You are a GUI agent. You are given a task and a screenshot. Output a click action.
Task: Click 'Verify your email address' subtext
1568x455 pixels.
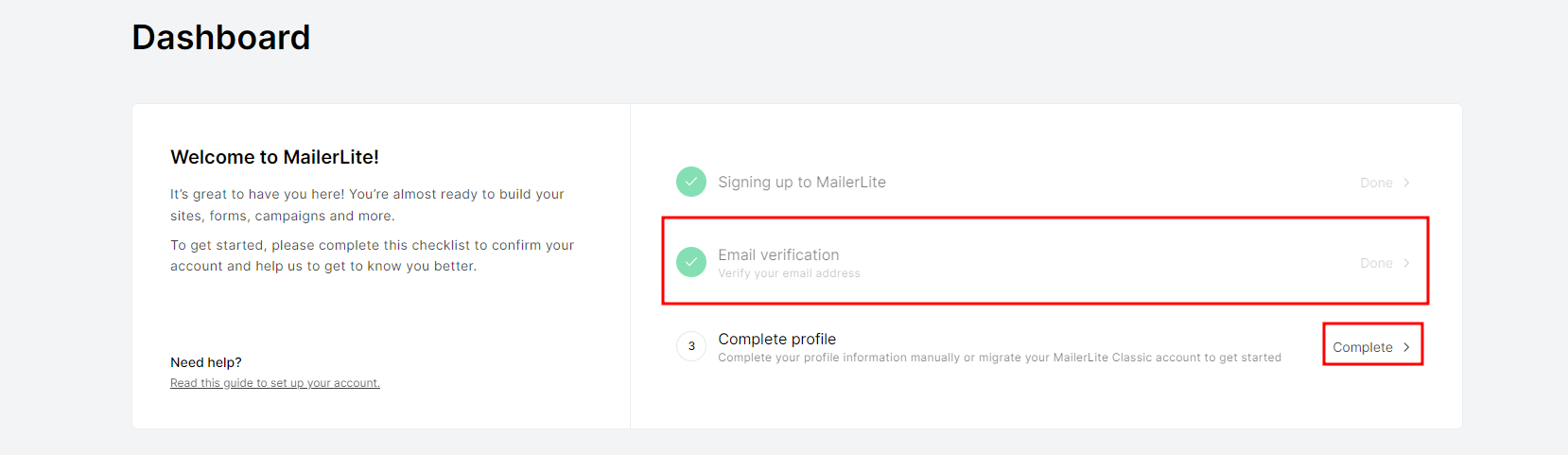789,273
